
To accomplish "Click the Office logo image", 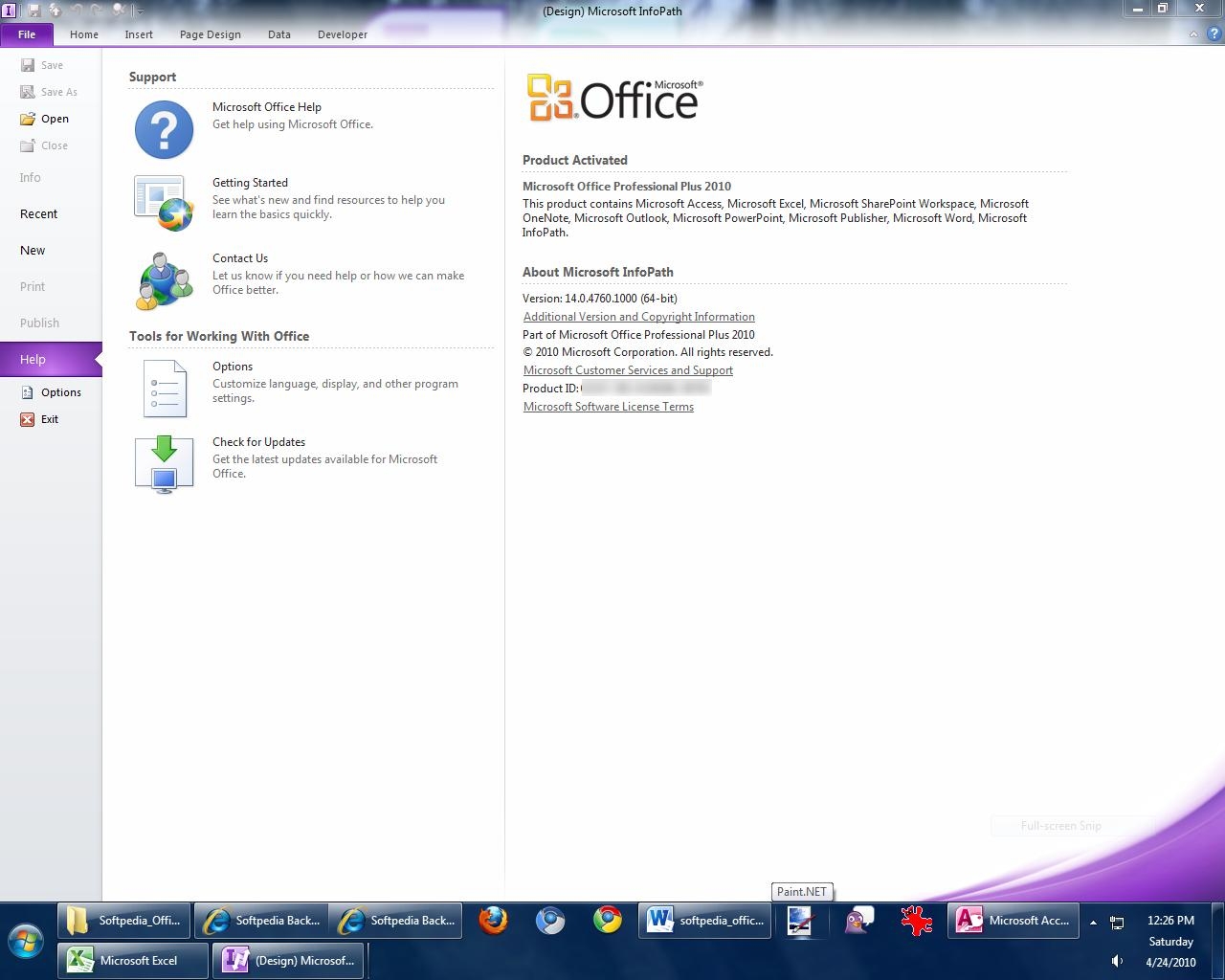I will click(x=614, y=99).
